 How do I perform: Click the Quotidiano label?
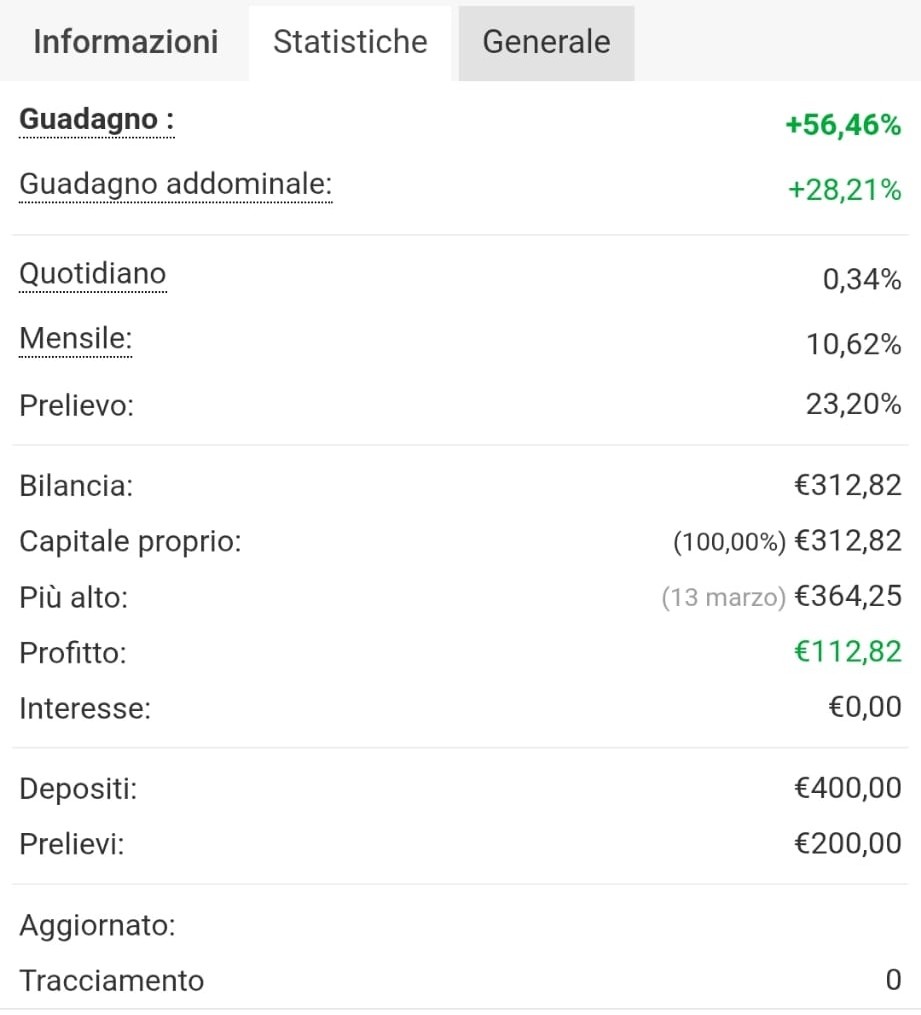coord(93,274)
